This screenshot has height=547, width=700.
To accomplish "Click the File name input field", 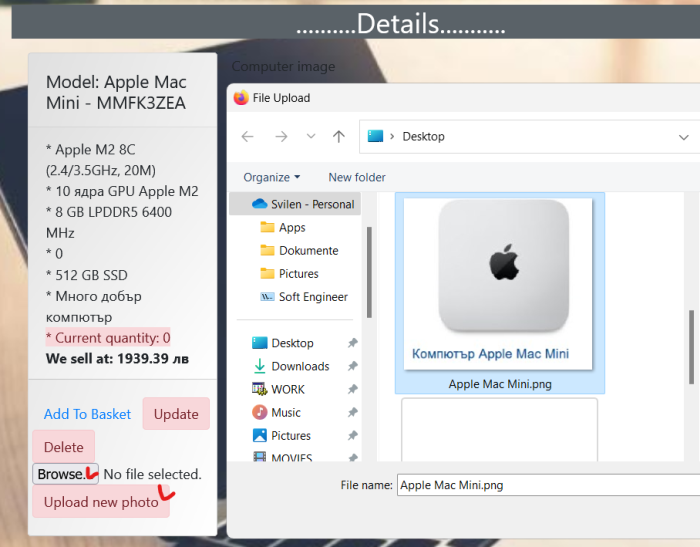I will 548,485.
